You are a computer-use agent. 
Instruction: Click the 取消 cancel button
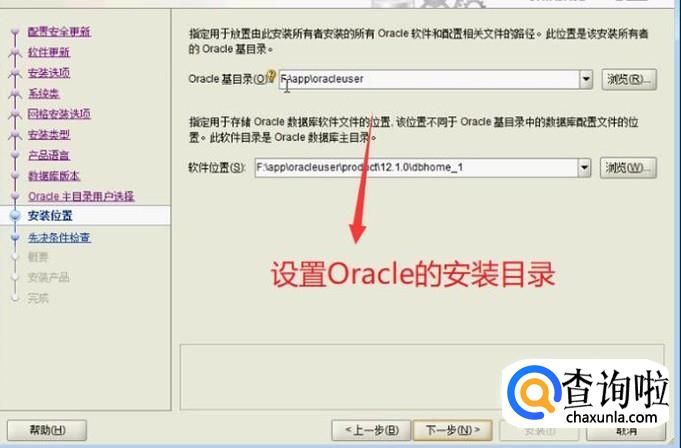[x=626, y=431]
